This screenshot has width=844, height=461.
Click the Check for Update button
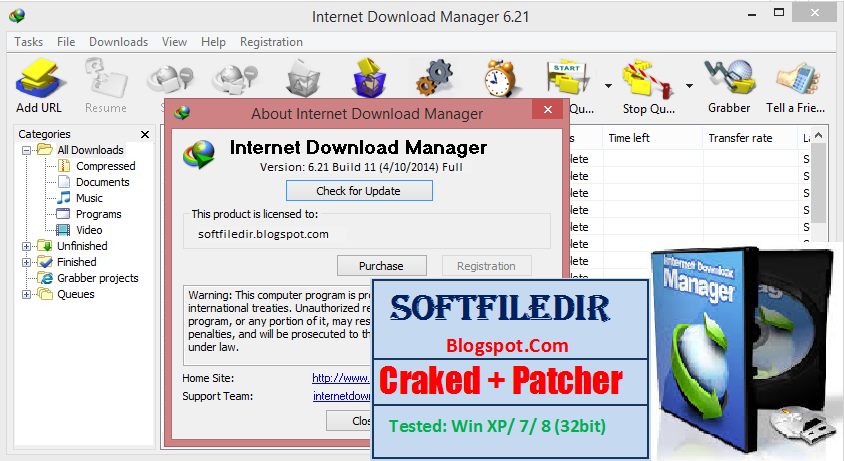(359, 191)
